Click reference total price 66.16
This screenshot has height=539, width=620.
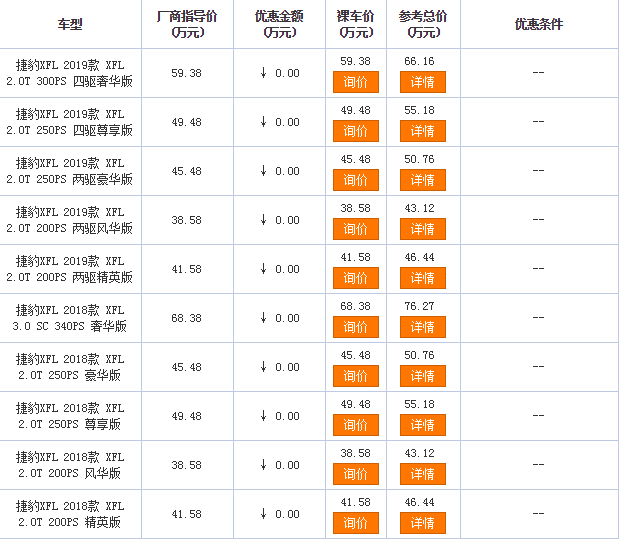click(x=419, y=61)
